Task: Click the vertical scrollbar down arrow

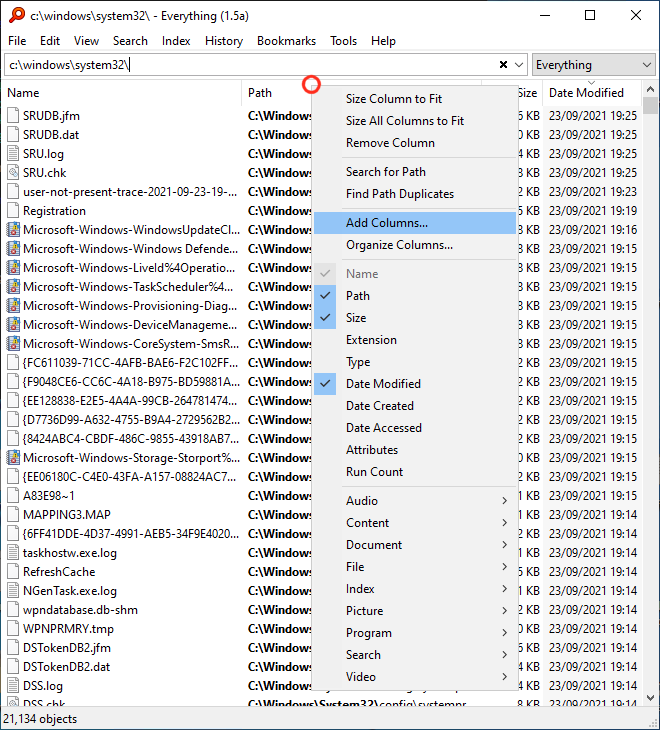Action: [651, 698]
